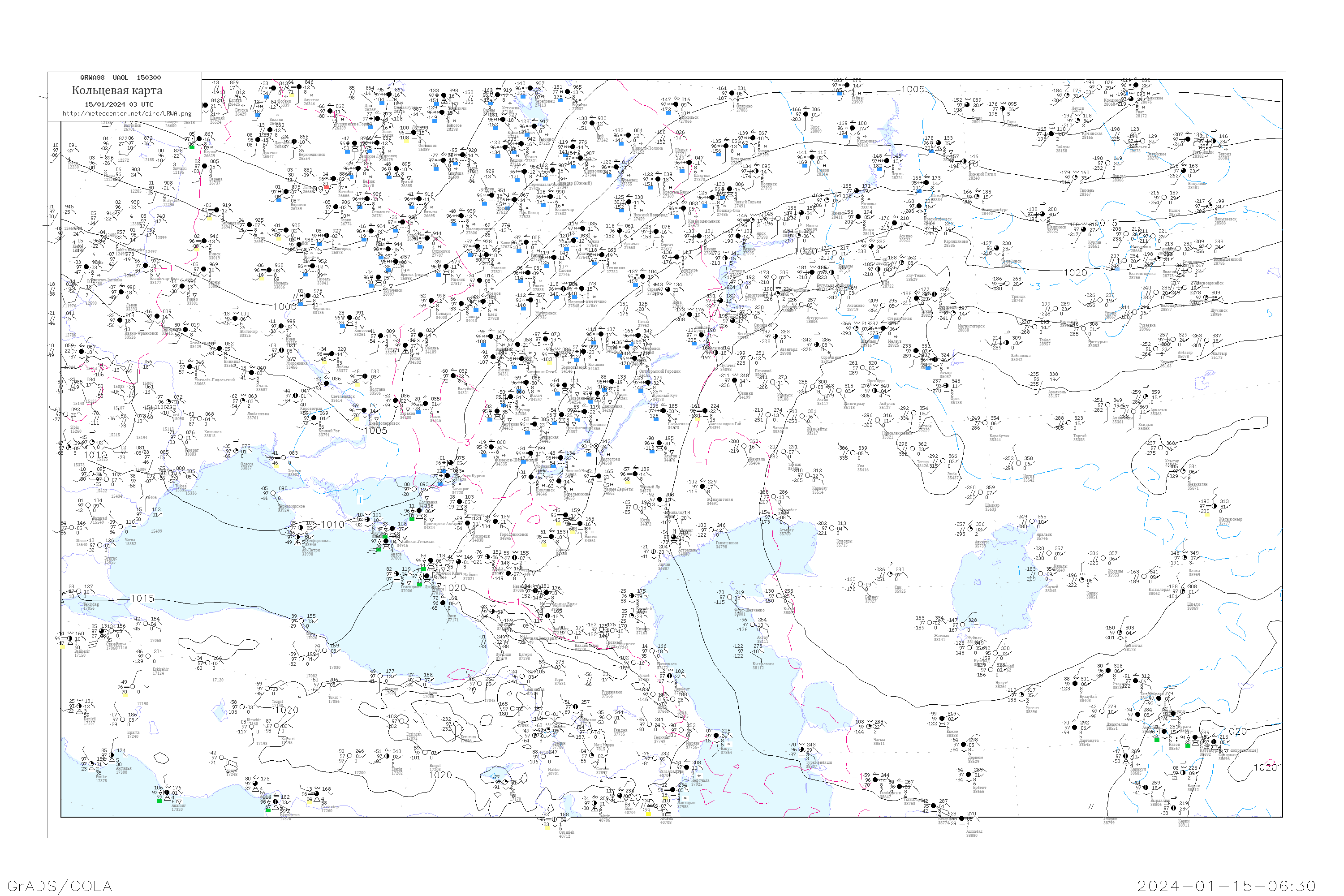Click the half-filled station circle at Пинск

(x=203, y=241)
